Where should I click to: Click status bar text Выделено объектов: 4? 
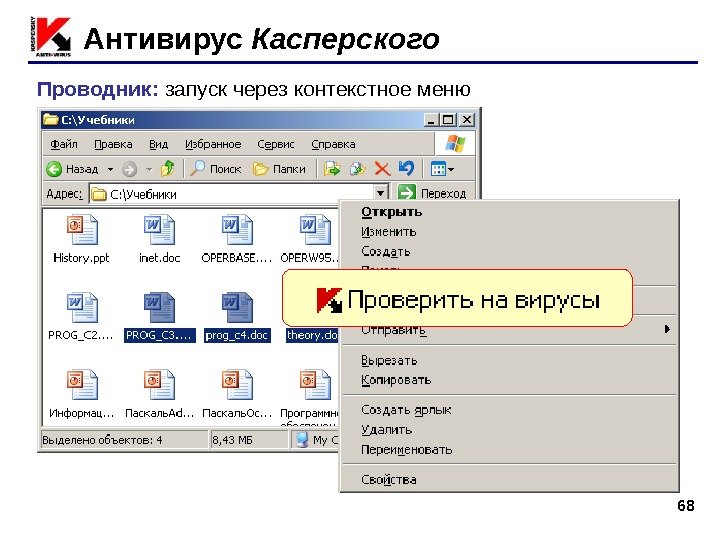(102, 440)
